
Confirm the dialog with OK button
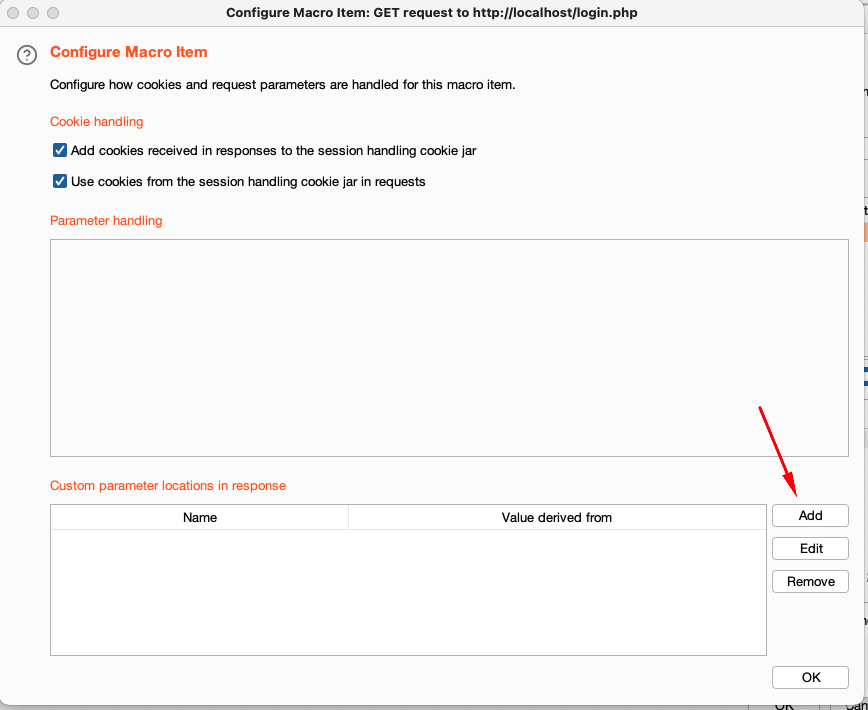[810, 677]
